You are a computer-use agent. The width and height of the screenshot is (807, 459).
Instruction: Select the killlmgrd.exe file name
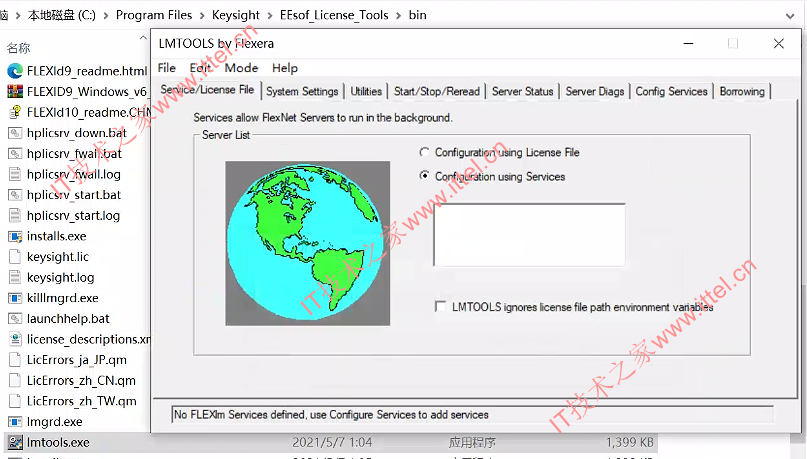62,298
